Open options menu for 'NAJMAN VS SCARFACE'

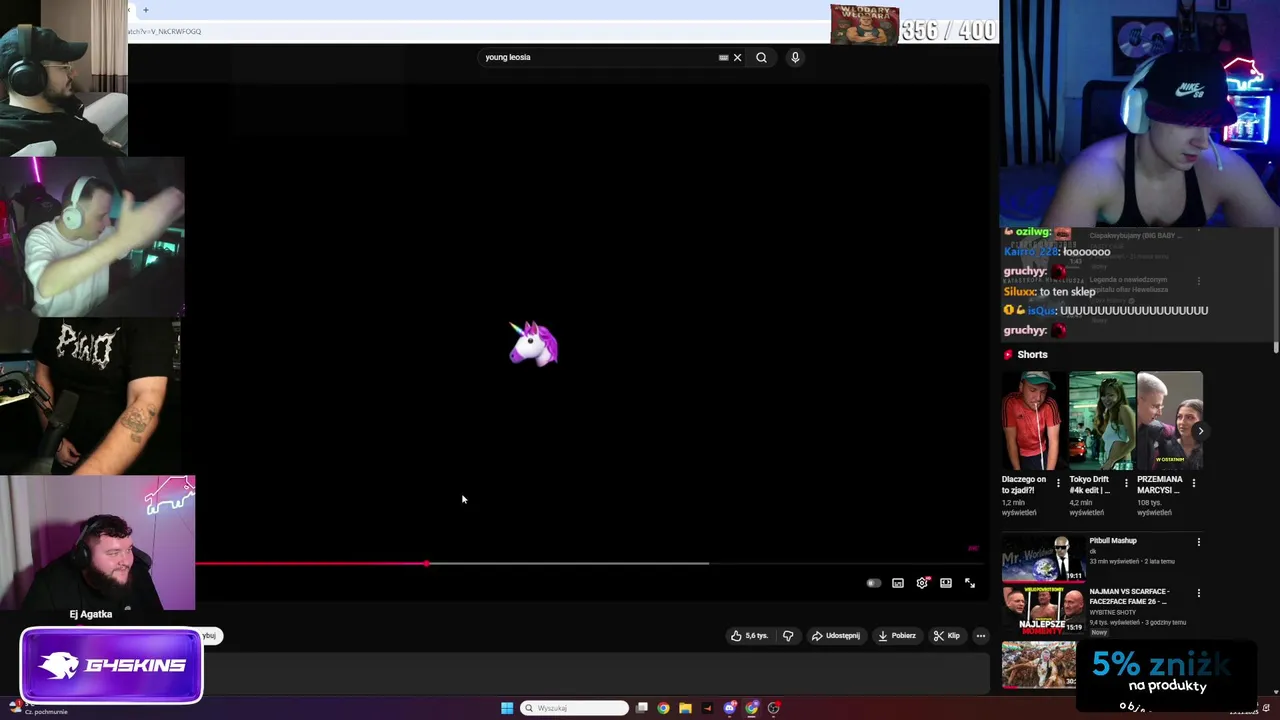click(1199, 593)
